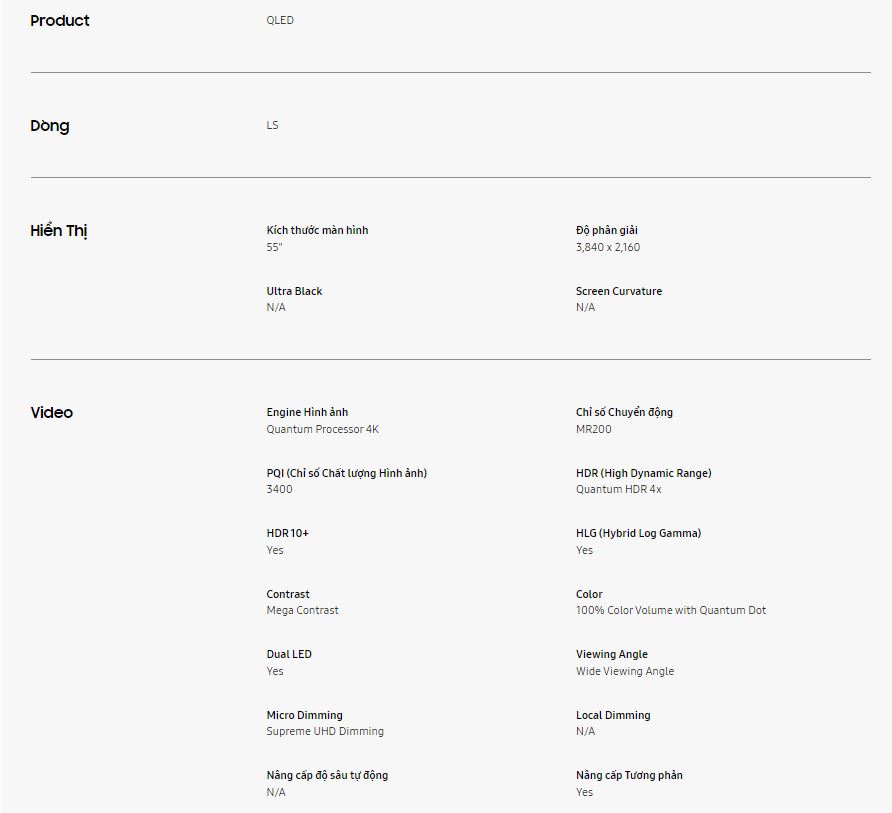Click the Dòng section heading
892x813 pixels.
click(x=50, y=126)
